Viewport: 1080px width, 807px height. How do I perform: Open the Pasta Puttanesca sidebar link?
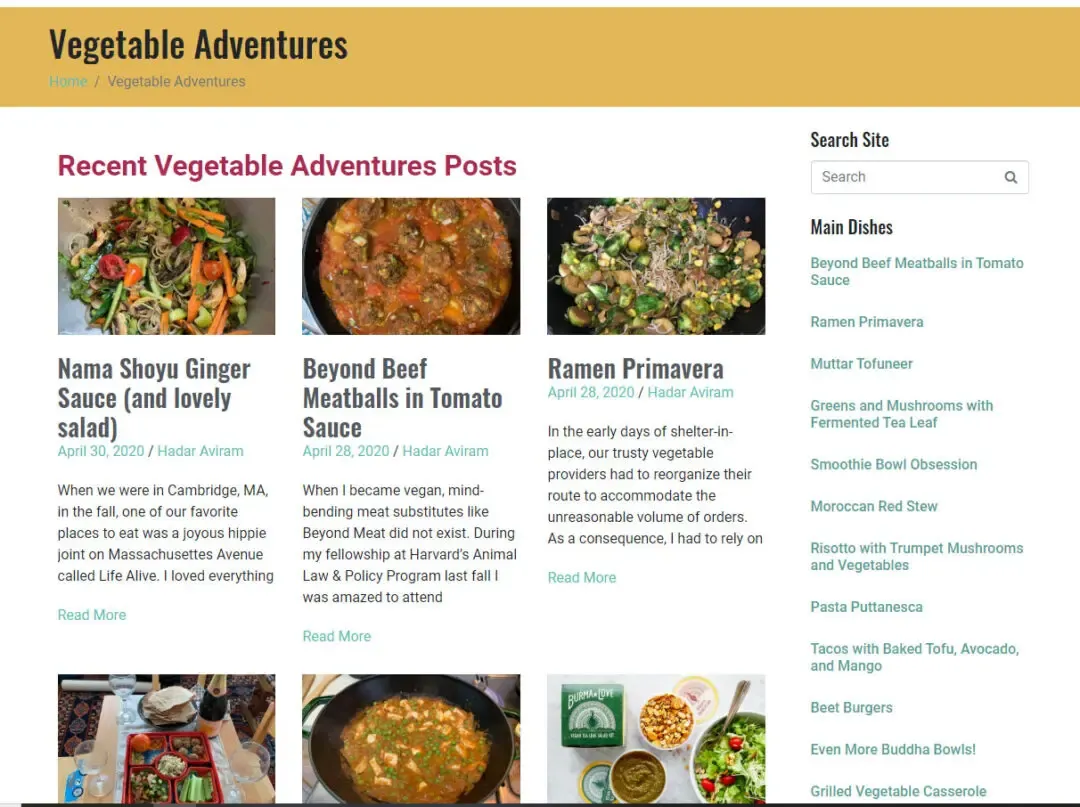coord(866,607)
